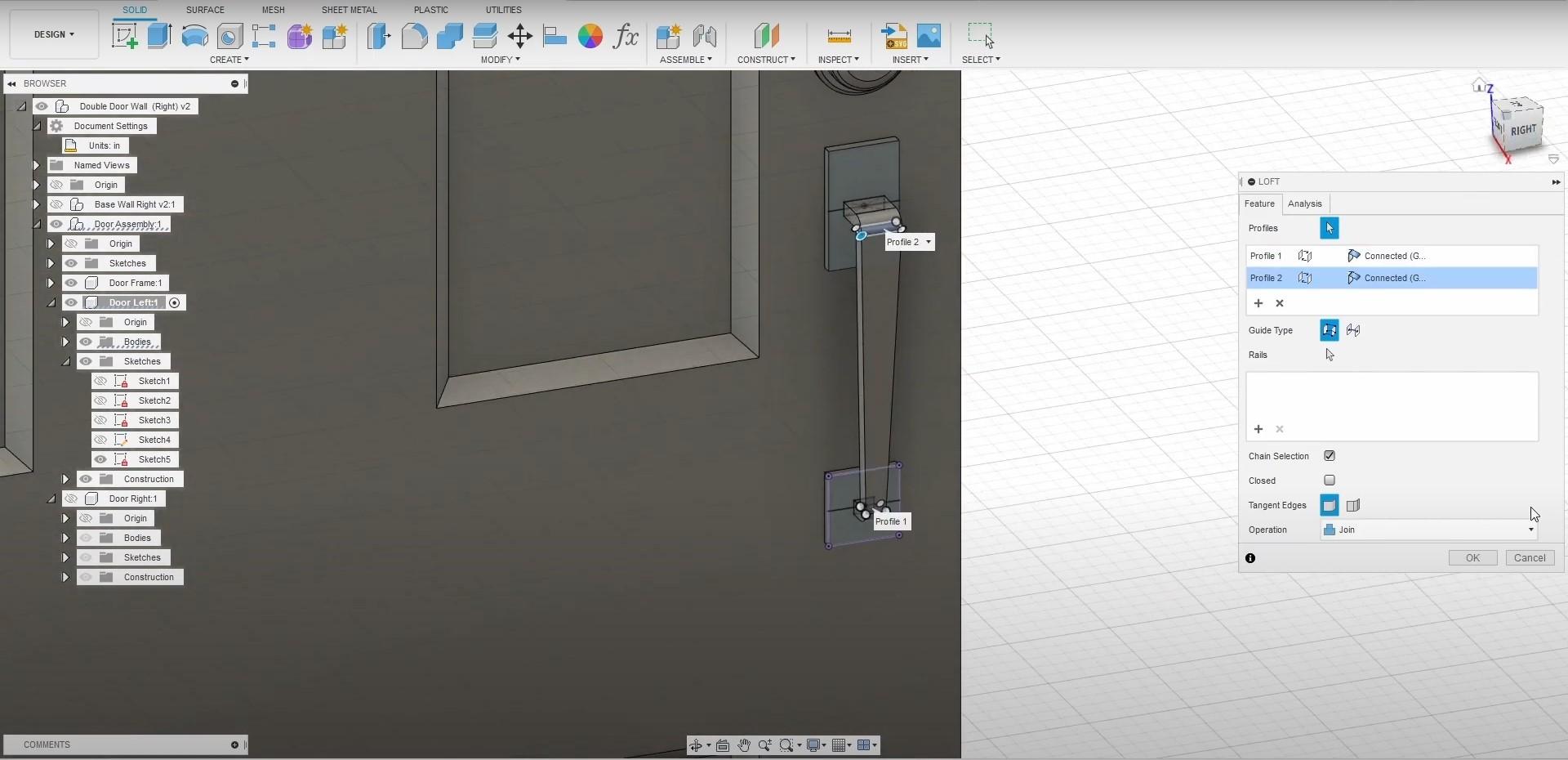The image size is (1568, 760).
Task: Open the CREATE menu dropdown
Action: click(229, 60)
